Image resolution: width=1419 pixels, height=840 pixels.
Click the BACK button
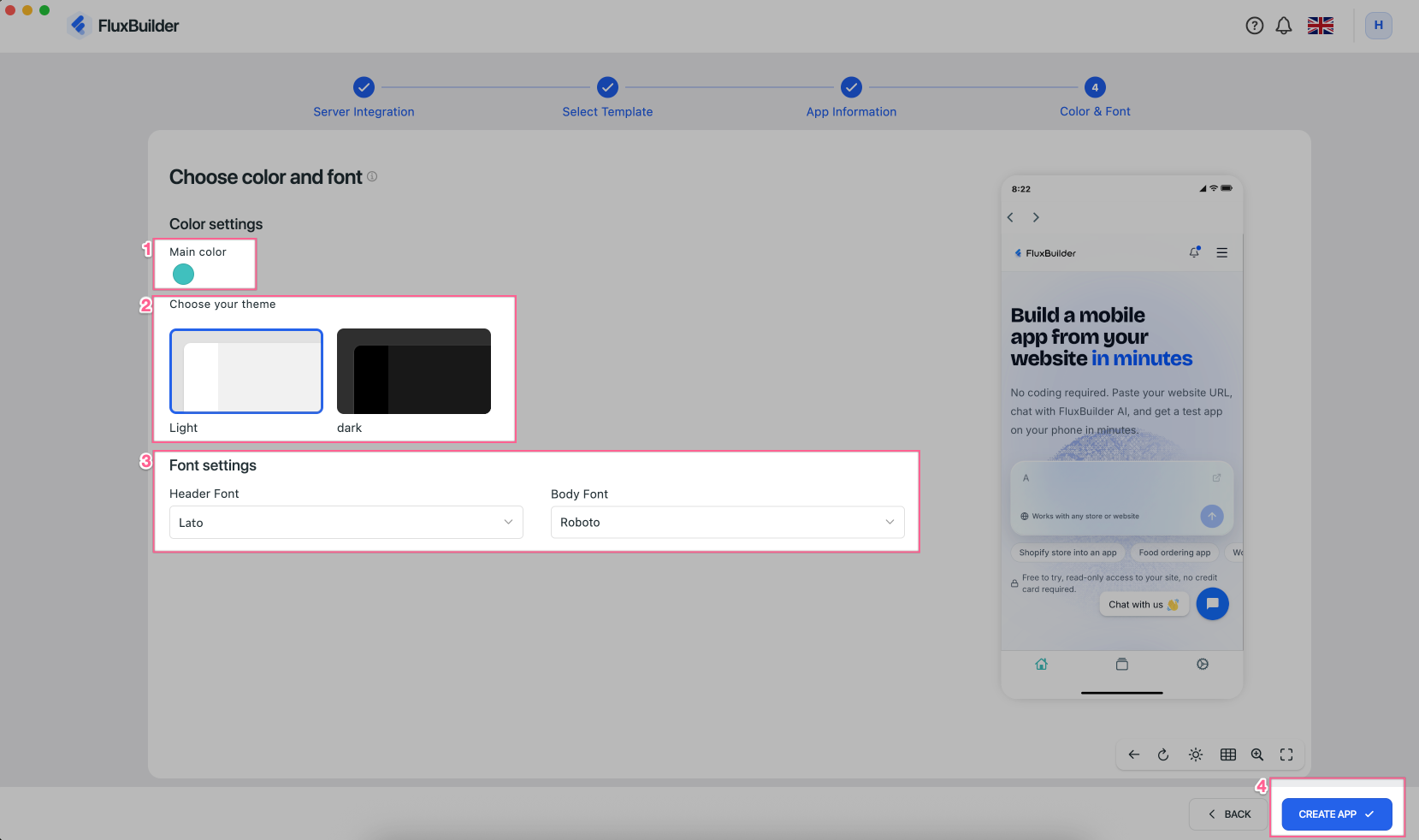point(1228,814)
